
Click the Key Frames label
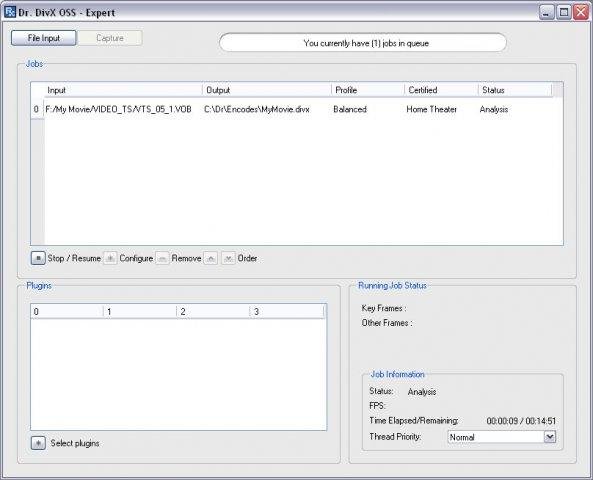coord(384,308)
